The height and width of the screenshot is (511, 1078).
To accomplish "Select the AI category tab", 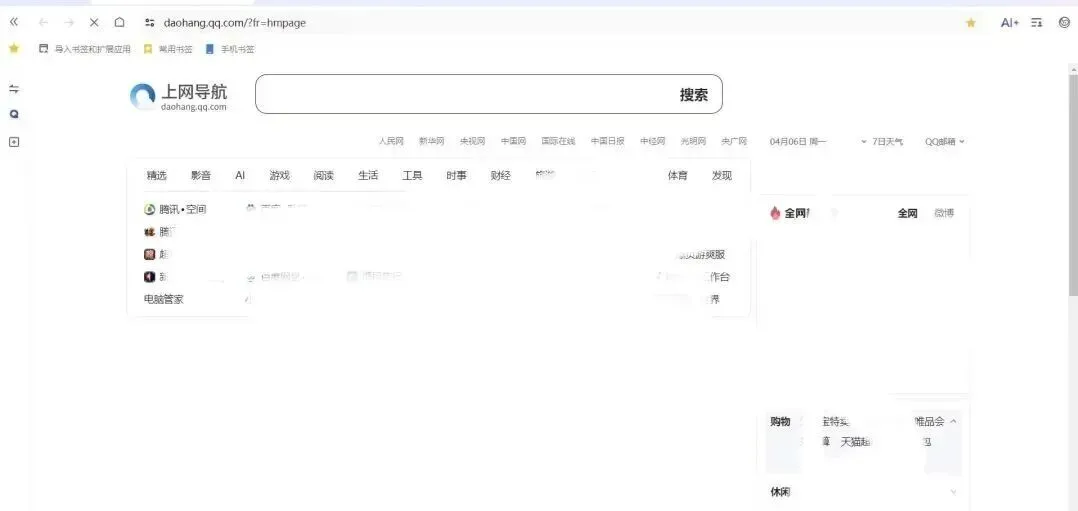I will [240, 175].
